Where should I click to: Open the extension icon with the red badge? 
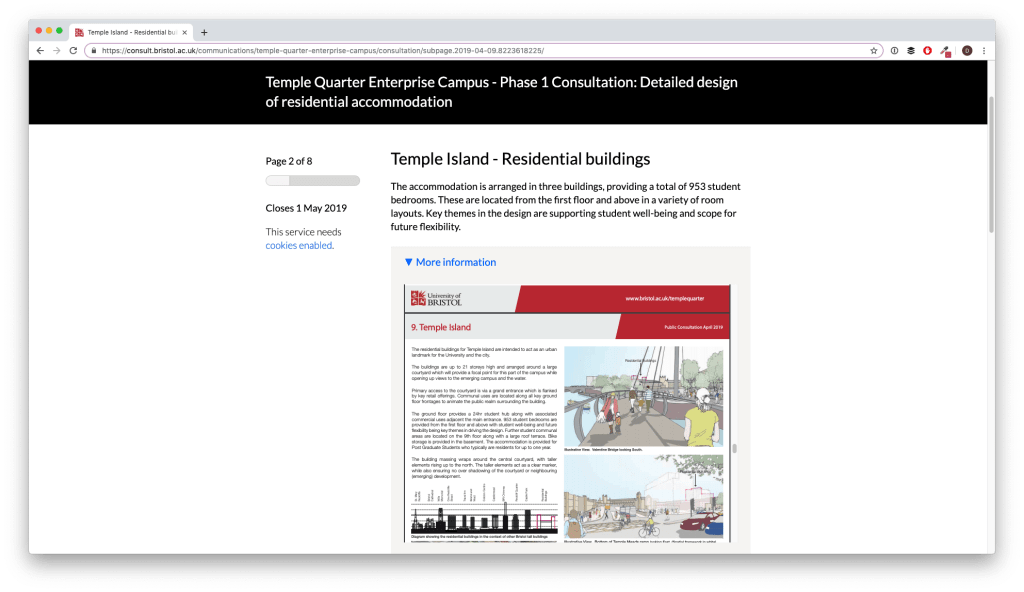tap(945, 51)
